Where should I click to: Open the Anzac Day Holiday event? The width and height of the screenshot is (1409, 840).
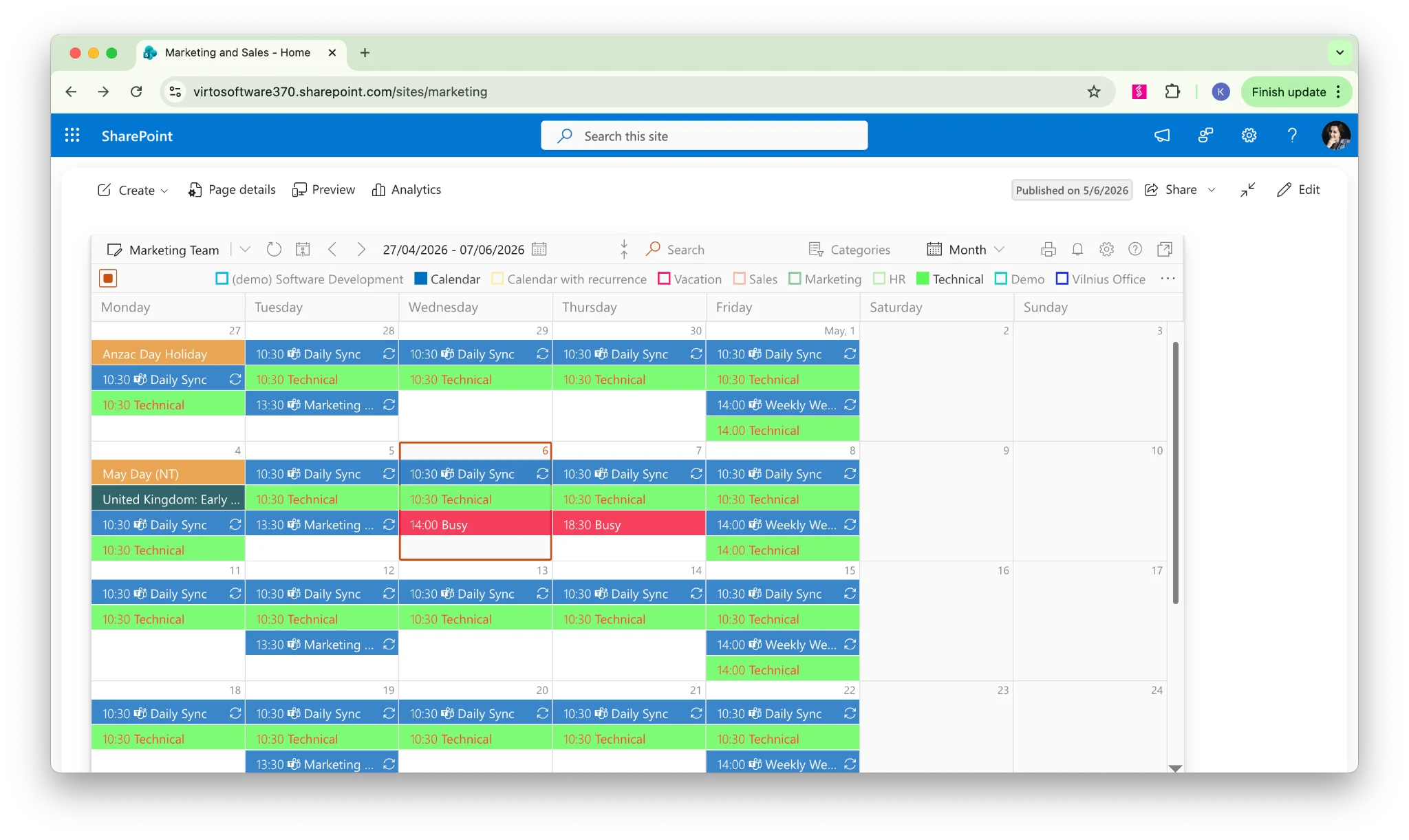click(168, 354)
